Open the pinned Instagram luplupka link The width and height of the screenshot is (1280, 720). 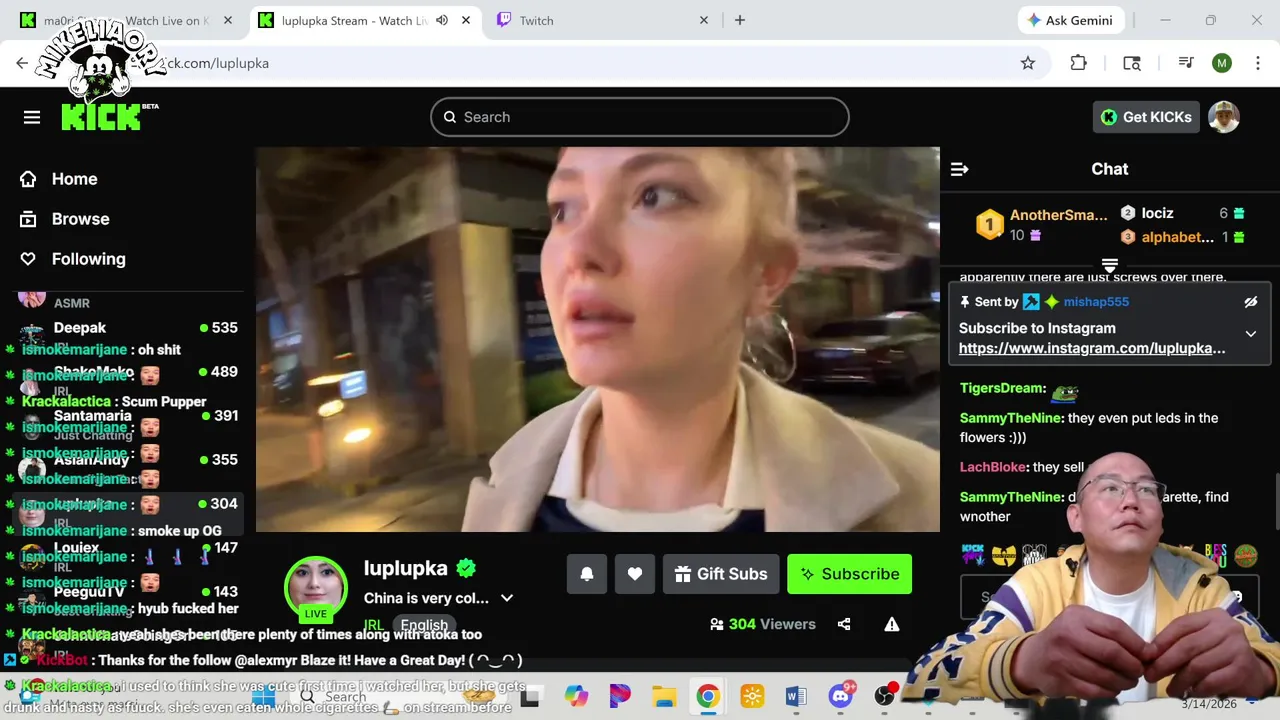click(1092, 348)
